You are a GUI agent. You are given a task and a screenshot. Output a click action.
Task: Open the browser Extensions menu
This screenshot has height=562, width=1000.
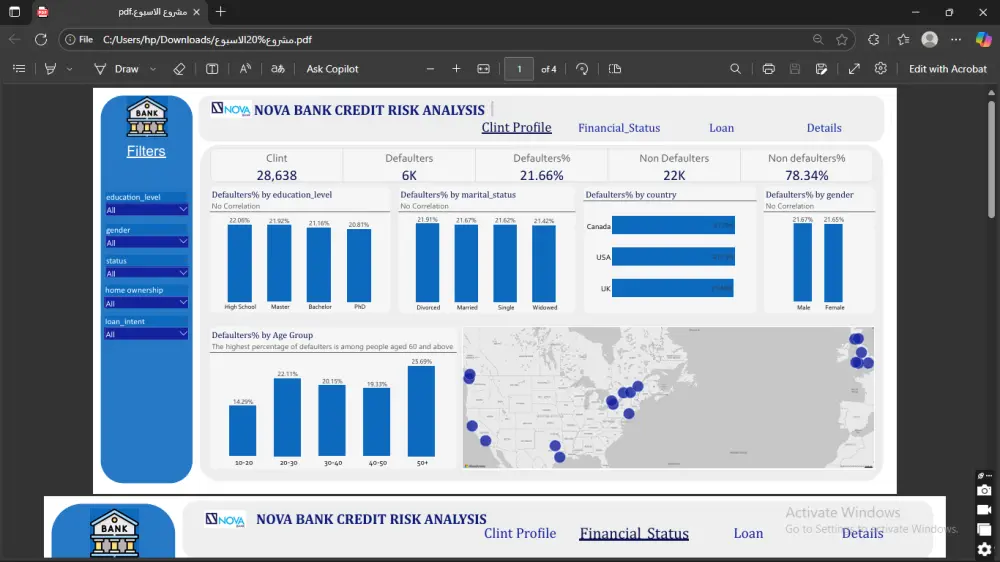pos(874,40)
